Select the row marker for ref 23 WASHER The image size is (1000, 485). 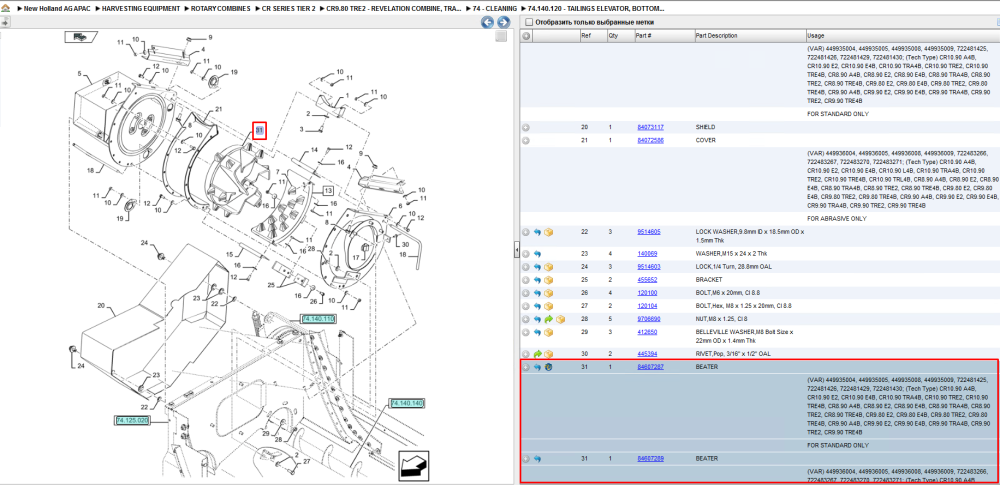(526, 253)
